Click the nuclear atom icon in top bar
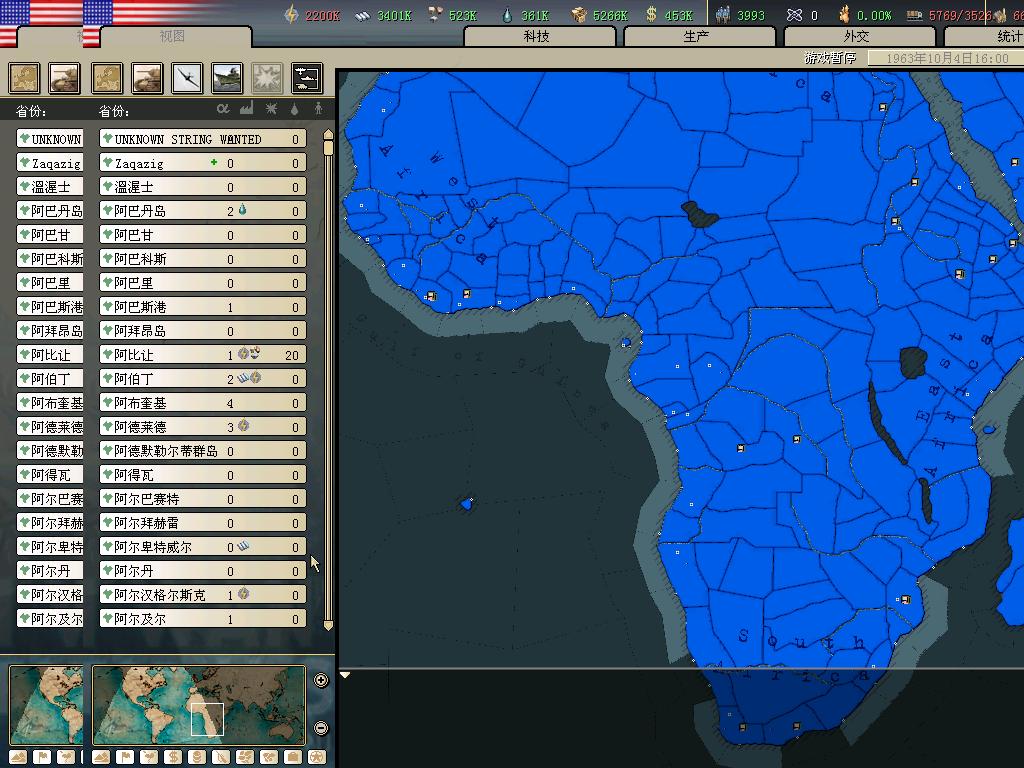The image size is (1024, 768). (794, 15)
